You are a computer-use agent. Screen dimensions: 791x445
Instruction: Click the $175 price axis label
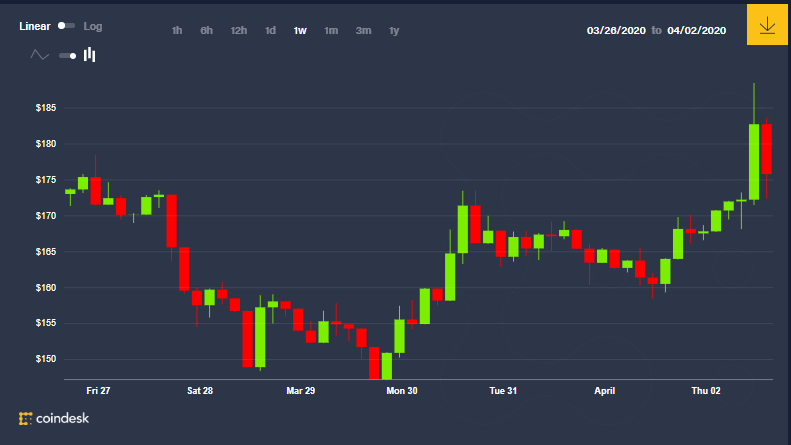(x=46, y=180)
